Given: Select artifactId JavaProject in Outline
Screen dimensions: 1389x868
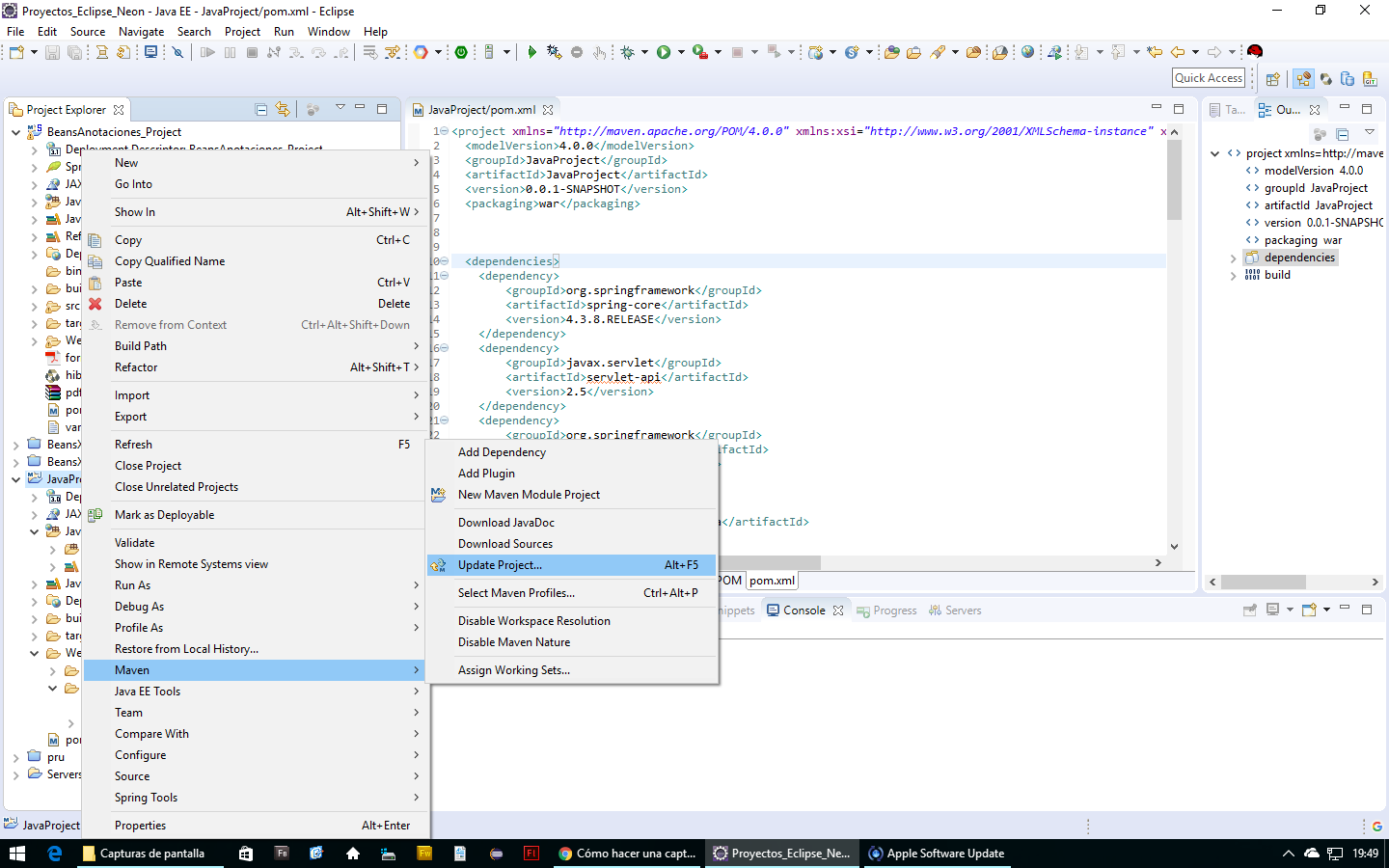Looking at the screenshot, I should [1309, 205].
